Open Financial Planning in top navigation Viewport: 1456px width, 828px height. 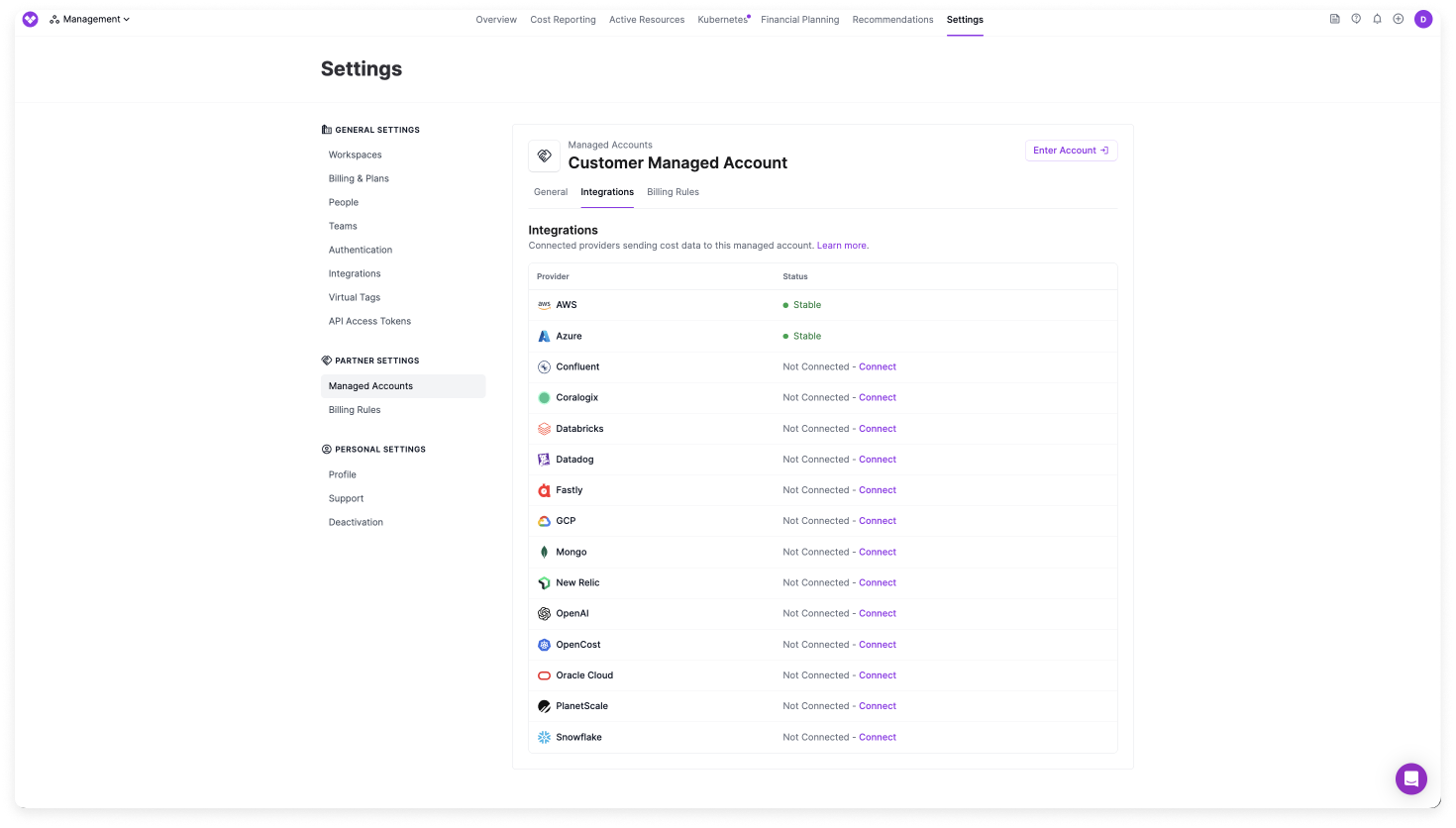tap(799, 20)
